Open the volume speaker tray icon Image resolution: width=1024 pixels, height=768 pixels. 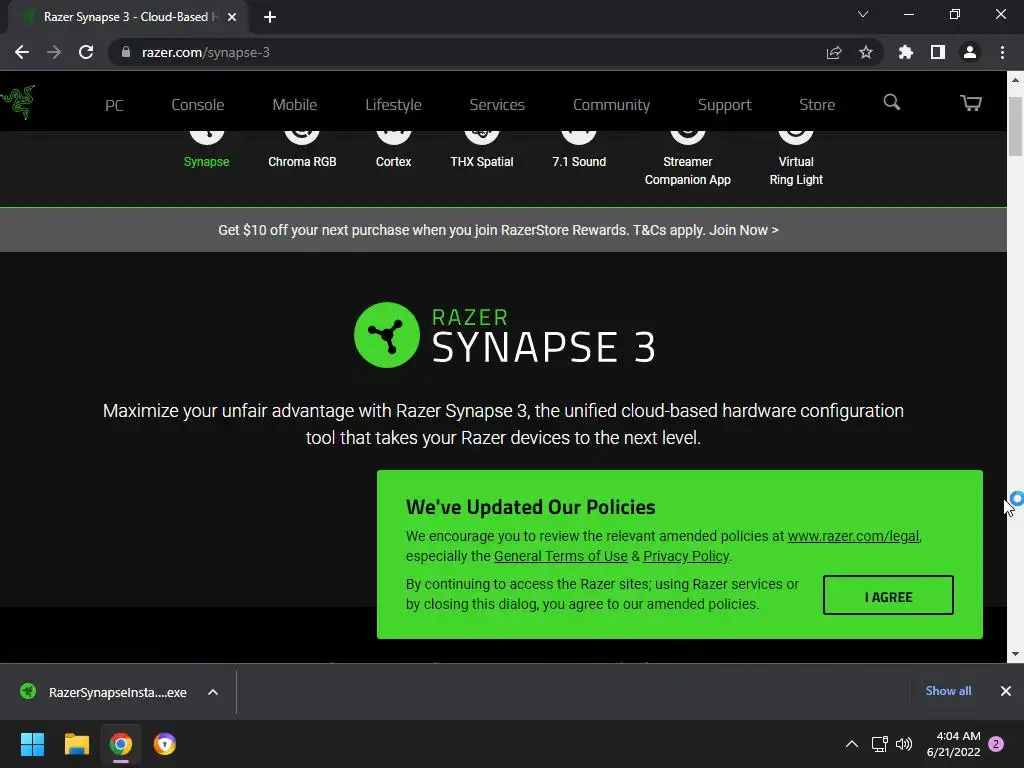tap(904, 744)
